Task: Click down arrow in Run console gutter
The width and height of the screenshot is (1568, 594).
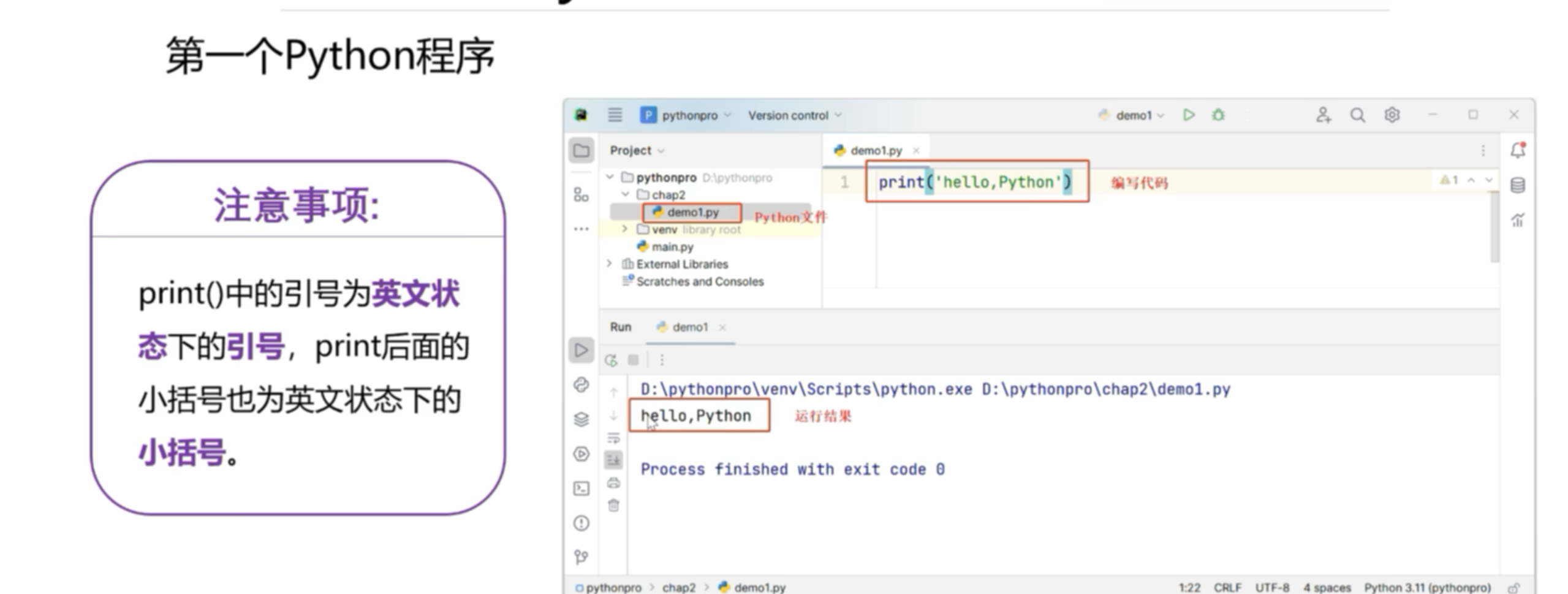Action: [x=613, y=415]
